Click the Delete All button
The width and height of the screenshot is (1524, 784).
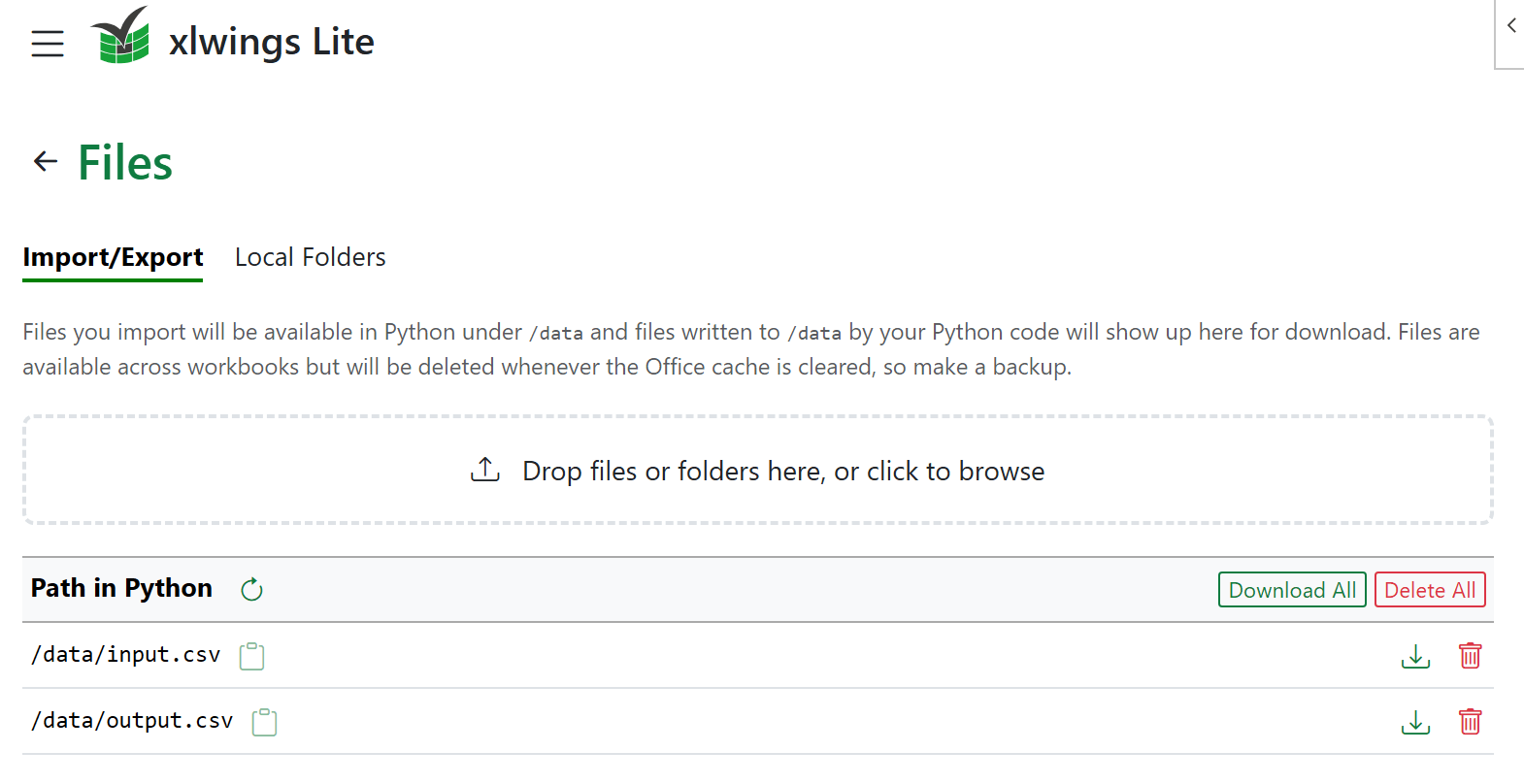(x=1430, y=590)
